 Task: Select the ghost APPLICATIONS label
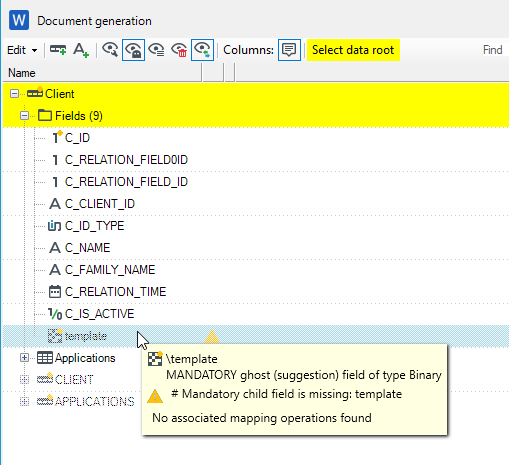point(95,402)
